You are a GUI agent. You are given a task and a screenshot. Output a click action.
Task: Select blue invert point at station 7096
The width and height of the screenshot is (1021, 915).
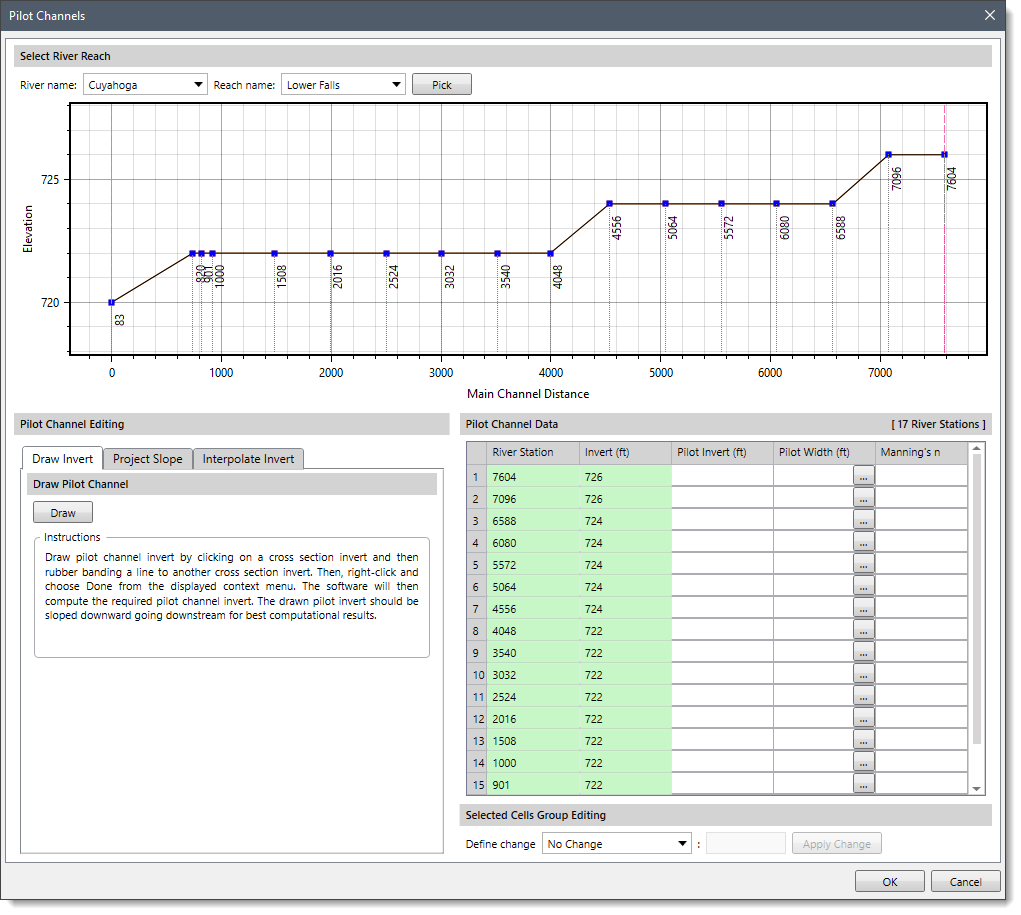point(888,154)
